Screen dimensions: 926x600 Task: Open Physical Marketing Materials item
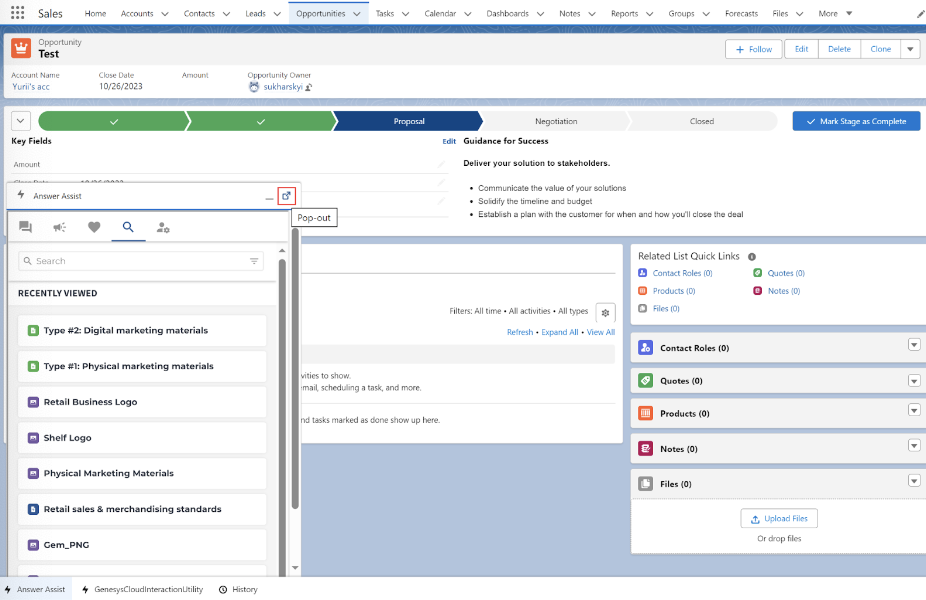click(x=142, y=473)
